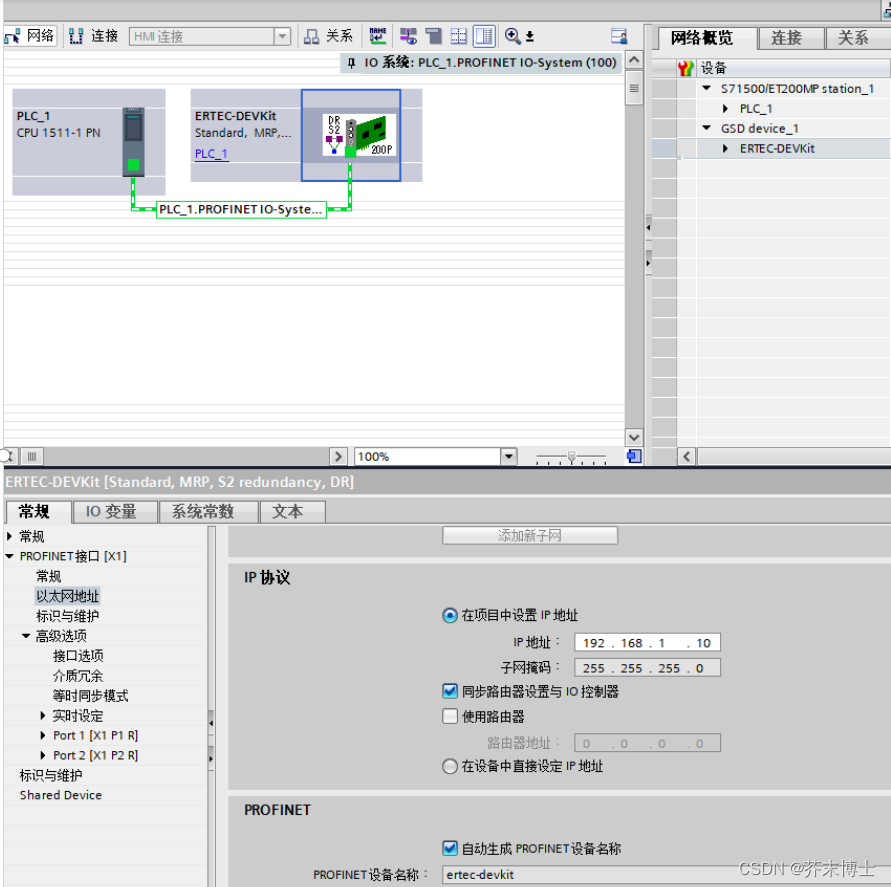891x887 pixels.
Task: Expand Port 1 [X1 P1 R] node
Action: [x=43, y=735]
